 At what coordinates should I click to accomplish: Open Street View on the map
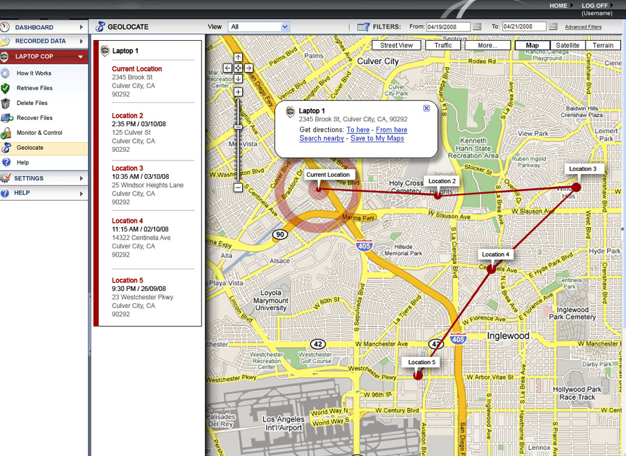(x=396, y=45)
